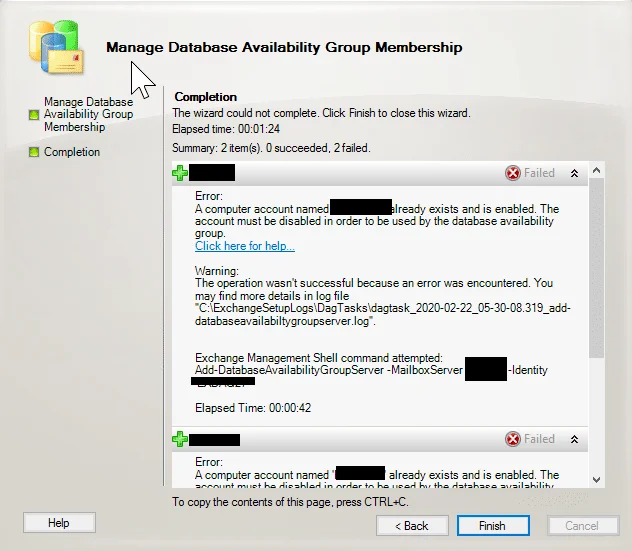Click the dagtask log file path text
The image size is (632, 551).
click(383, 315)
